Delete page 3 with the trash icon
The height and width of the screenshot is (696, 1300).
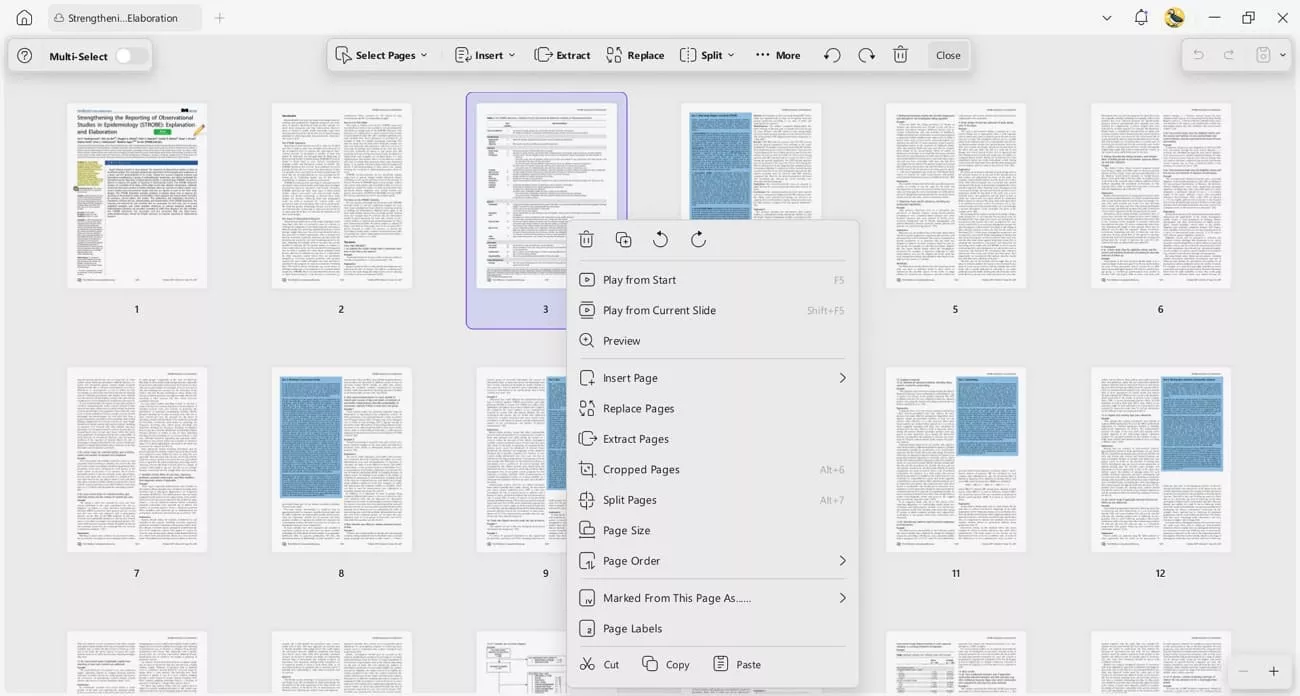(586, 239)
